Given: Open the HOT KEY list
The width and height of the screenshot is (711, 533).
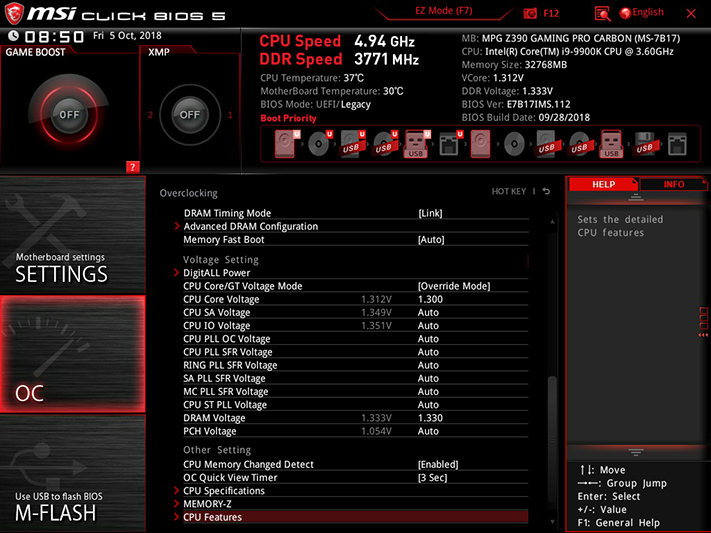Looking at the screenshot, I should click(x=509, y=191).
